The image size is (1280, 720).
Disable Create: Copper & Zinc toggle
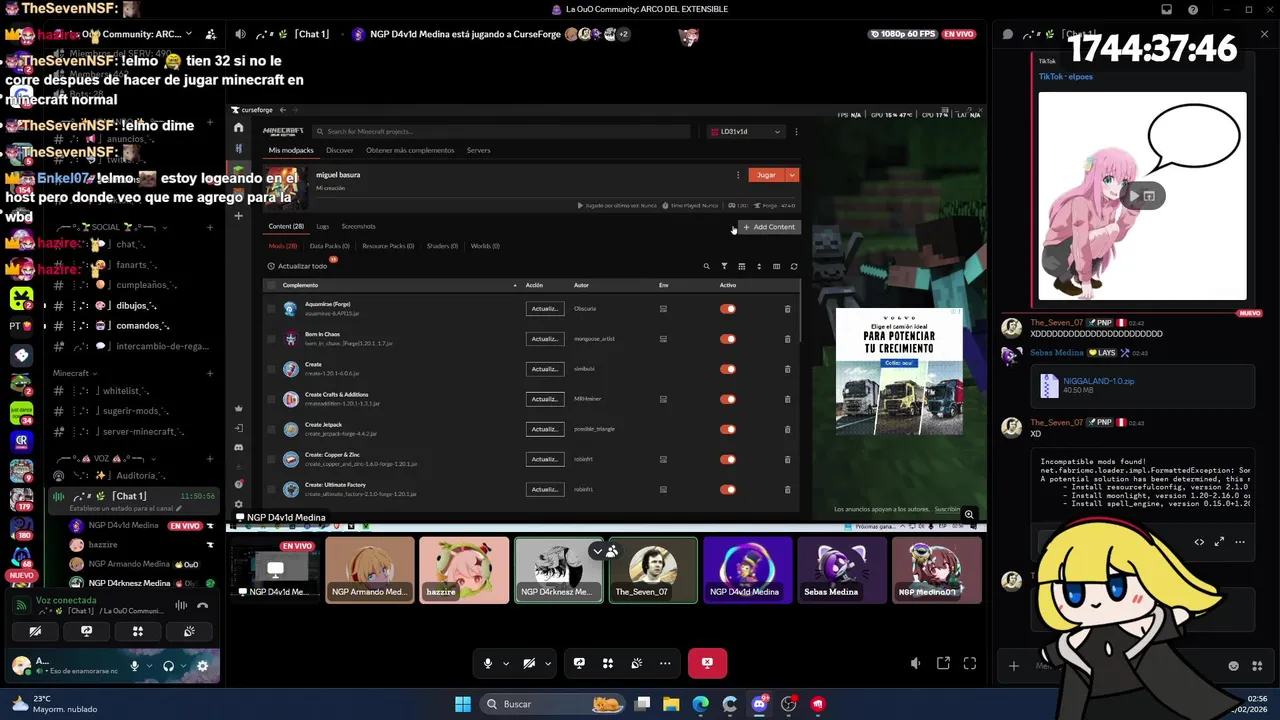pos(728,459)
